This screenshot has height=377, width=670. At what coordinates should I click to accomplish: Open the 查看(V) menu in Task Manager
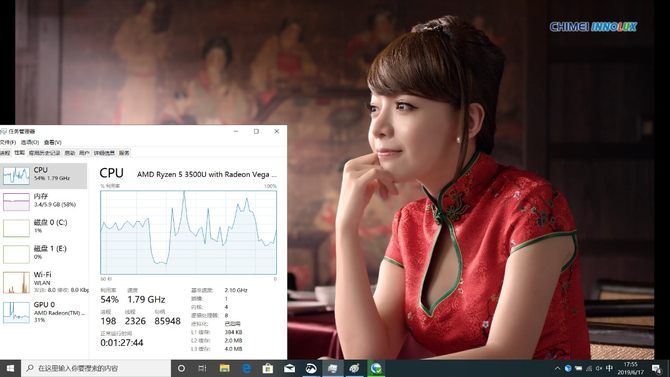click(53, 142)
